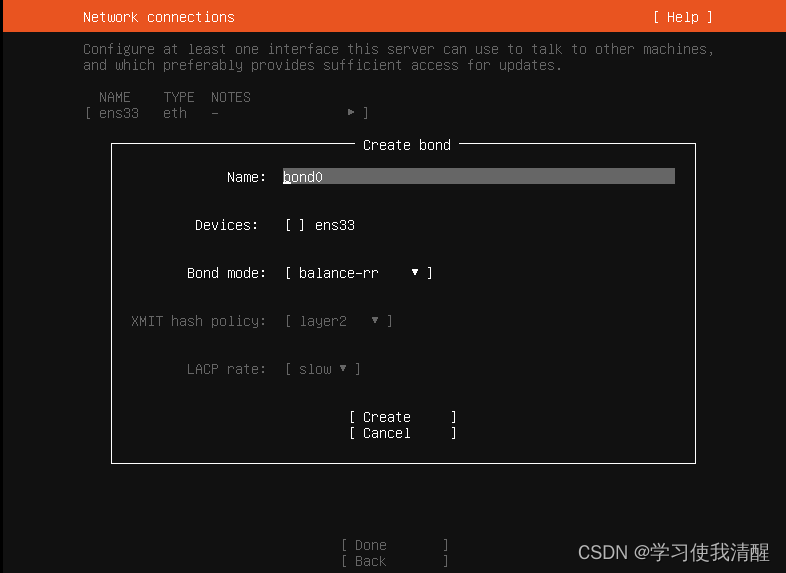
Task: Click the Bond mode: label
Action: tap(226, 273)
